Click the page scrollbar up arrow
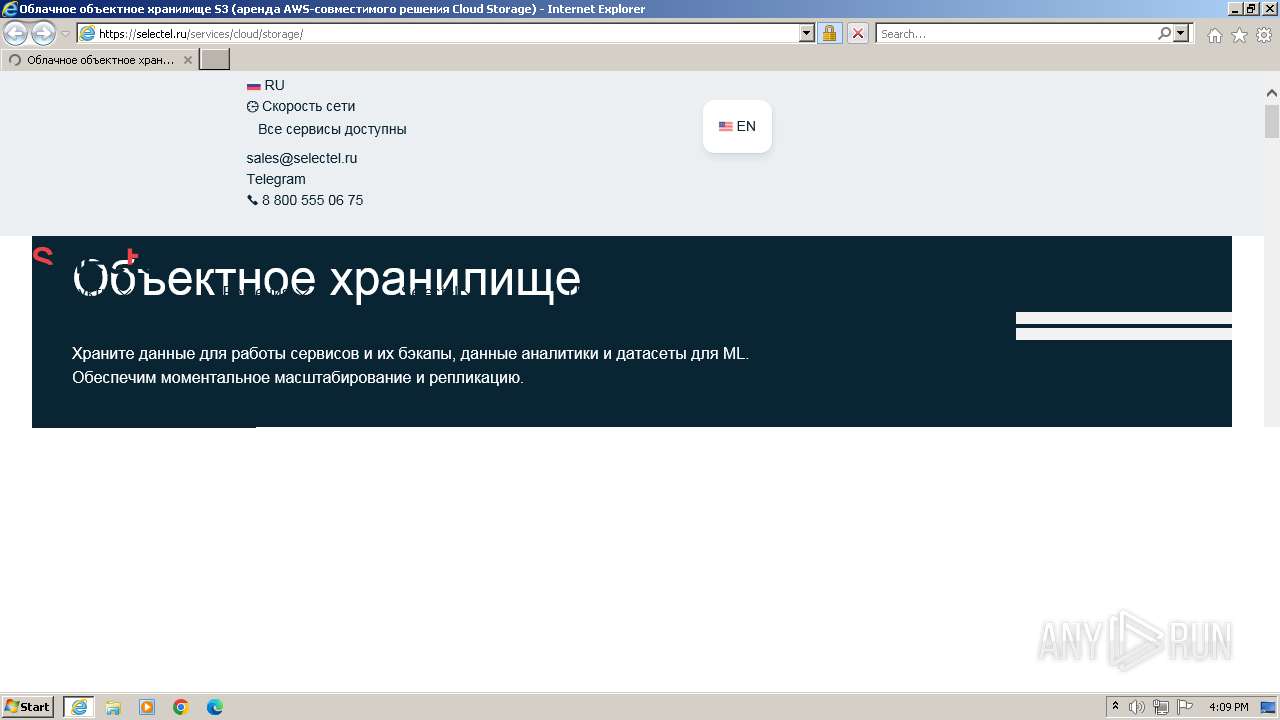 [x=1272, y=93]
